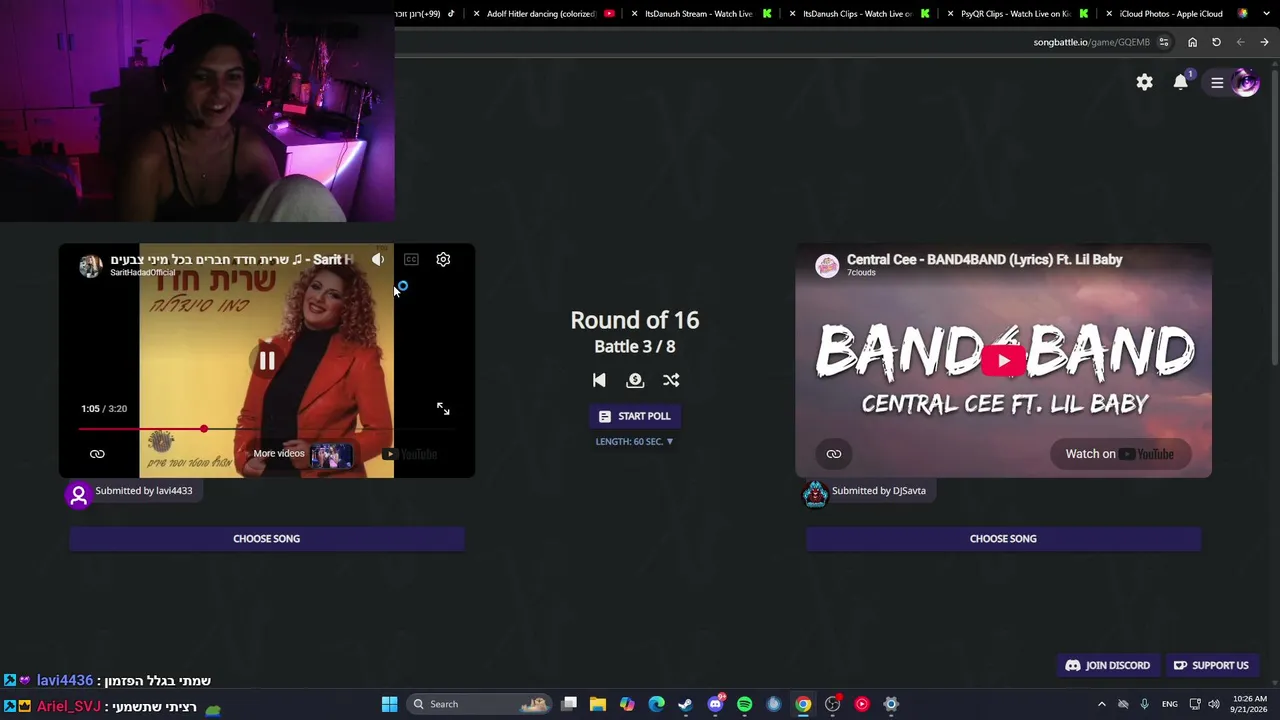Shuffle the battle order

coord(671,380)
